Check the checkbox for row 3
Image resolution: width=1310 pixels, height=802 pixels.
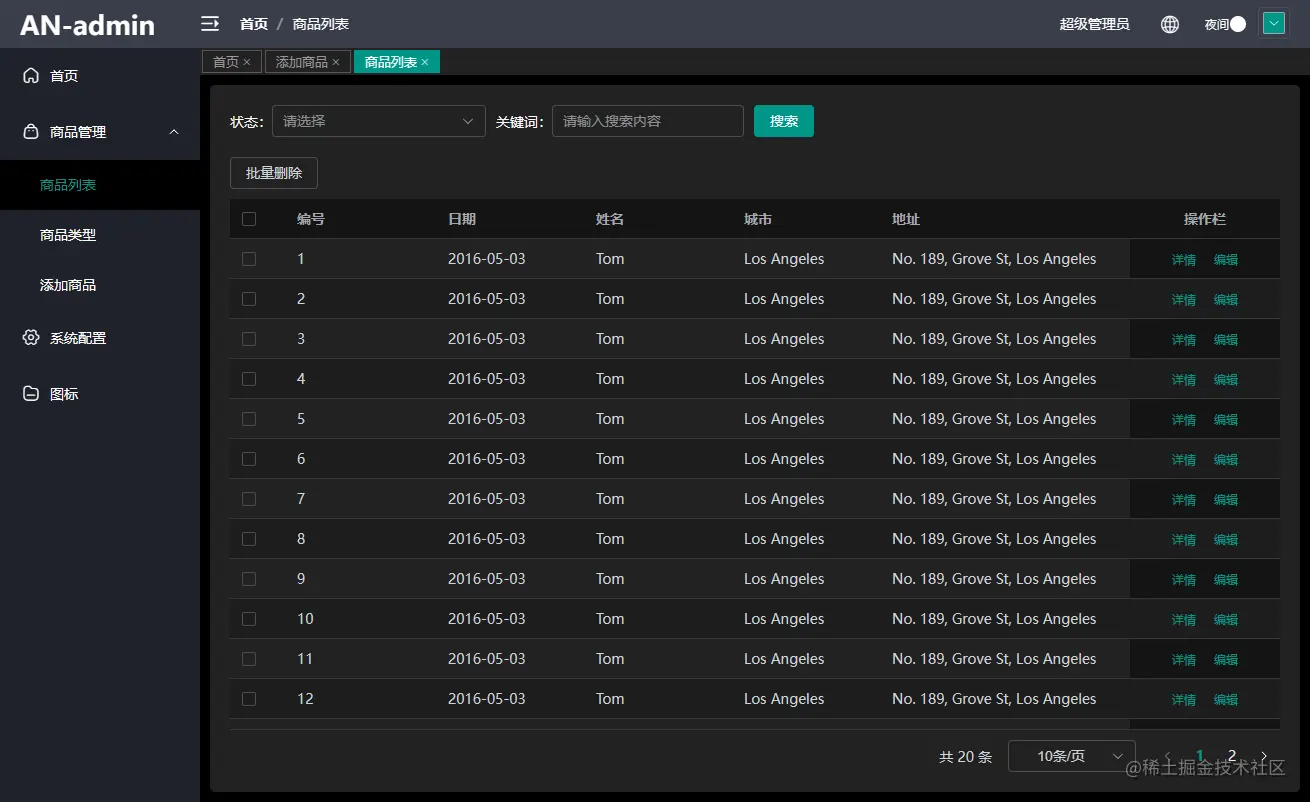coord(249,339)
